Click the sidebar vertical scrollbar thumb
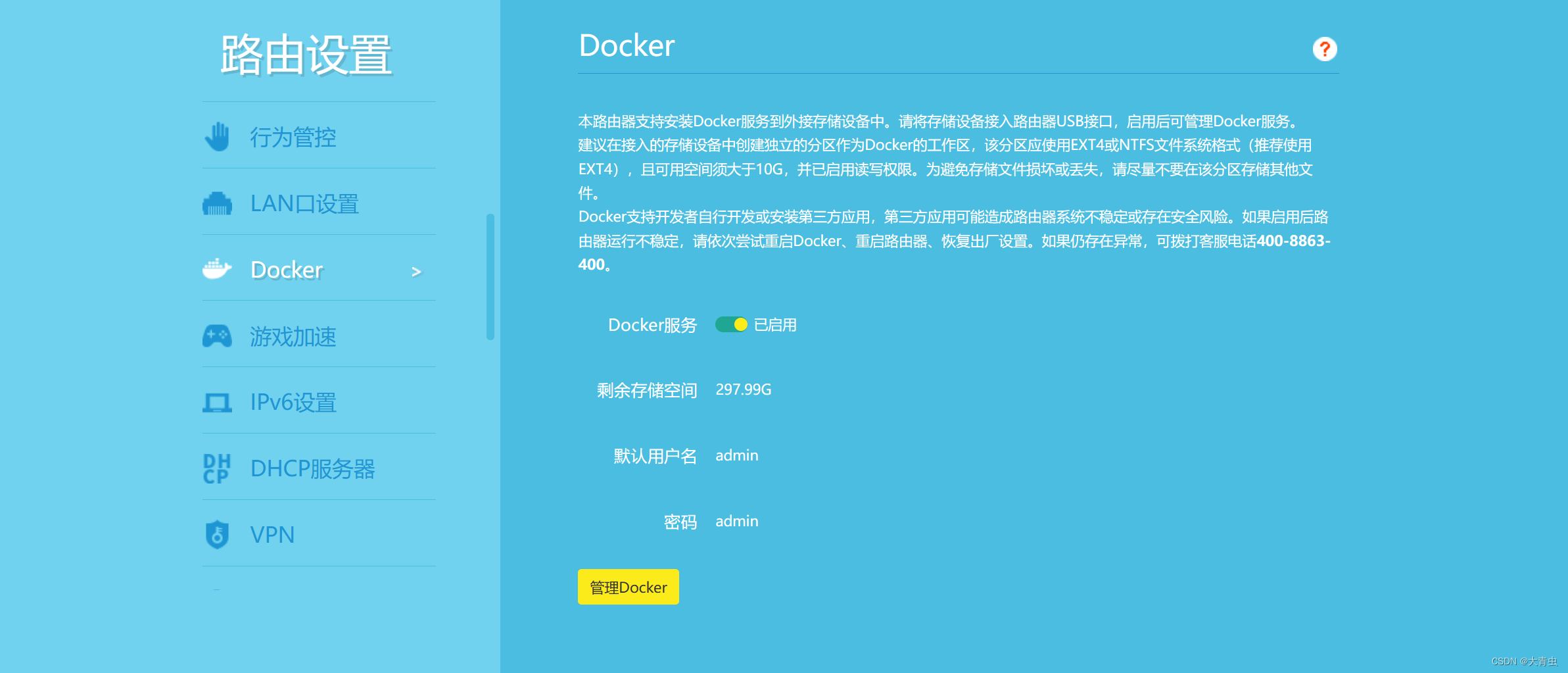 490,276
